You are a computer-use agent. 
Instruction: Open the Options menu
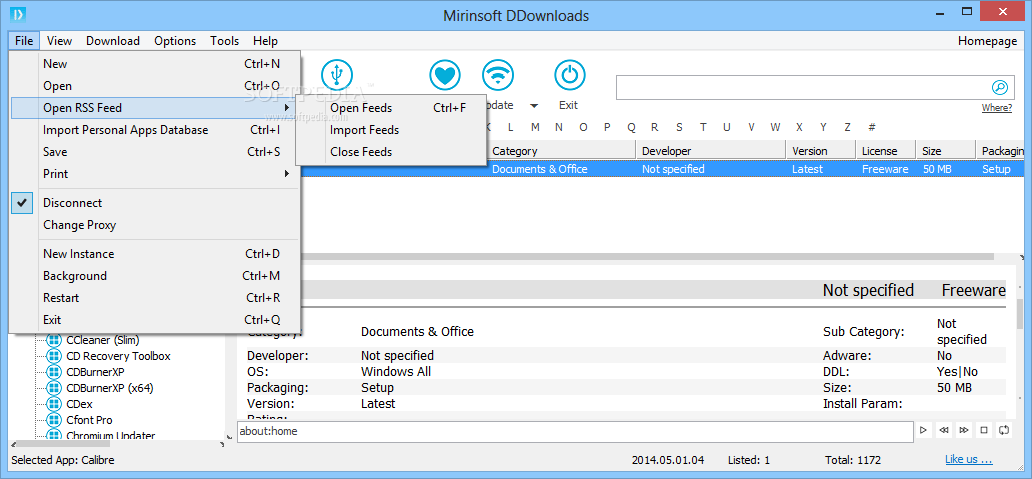click(x=175, y=41)
